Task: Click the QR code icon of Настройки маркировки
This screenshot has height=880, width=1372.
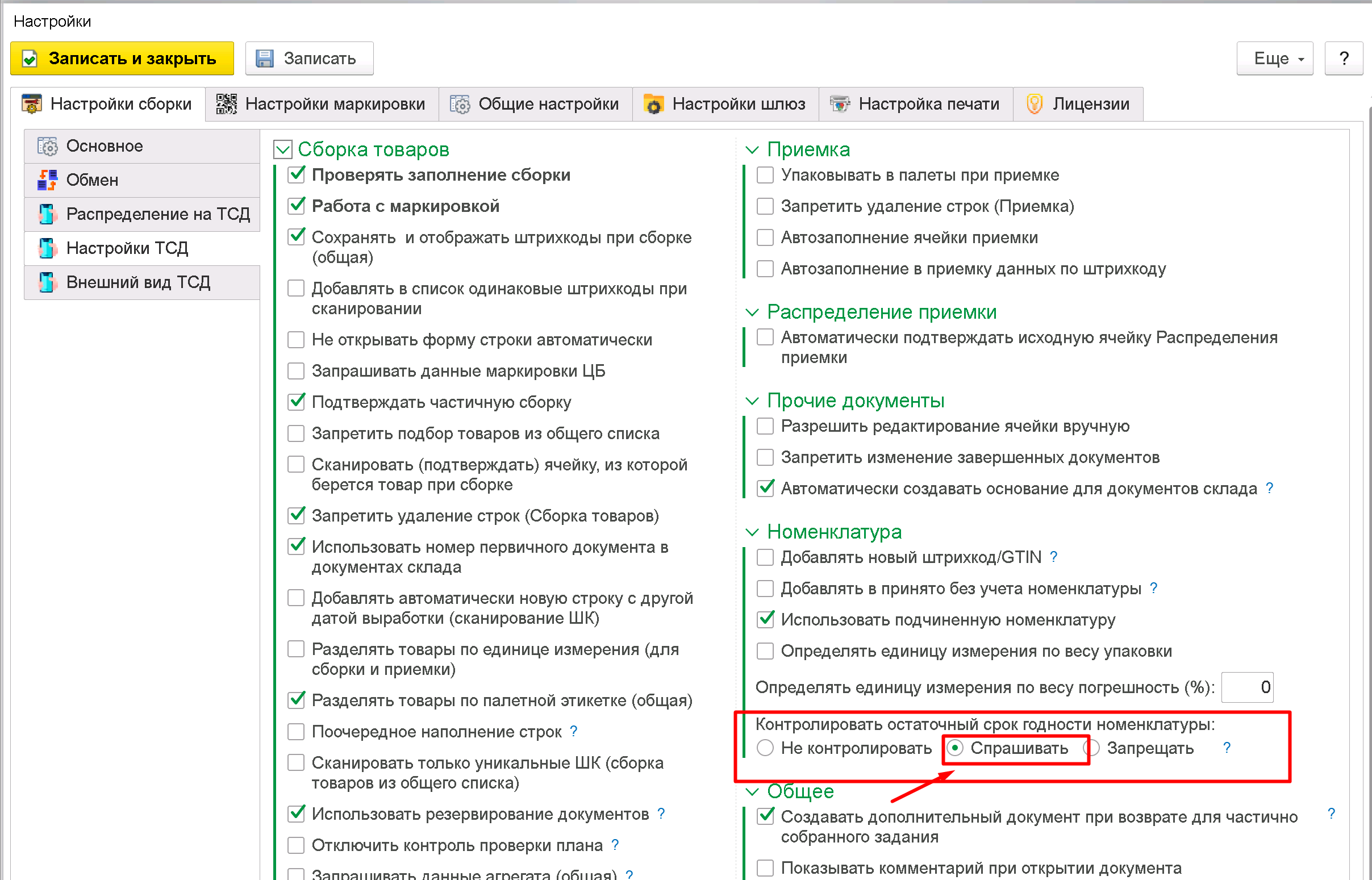Action: (x=226, y=104)
